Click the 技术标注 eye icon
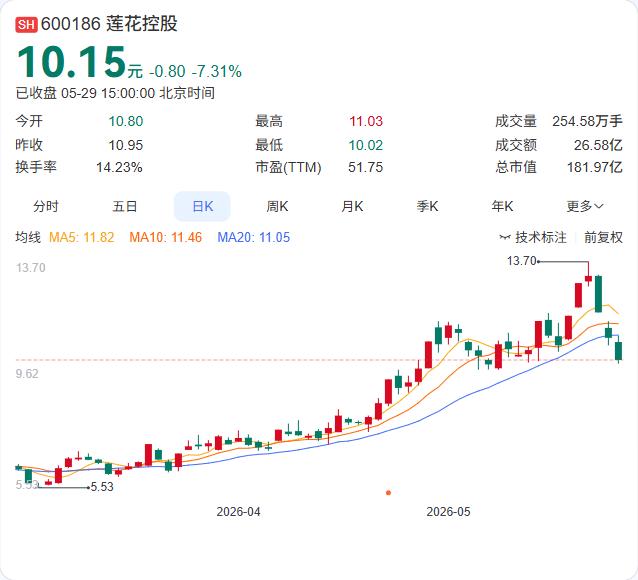Image resolution: width=638 pixels, height=580 pixels. pos(505,237)
